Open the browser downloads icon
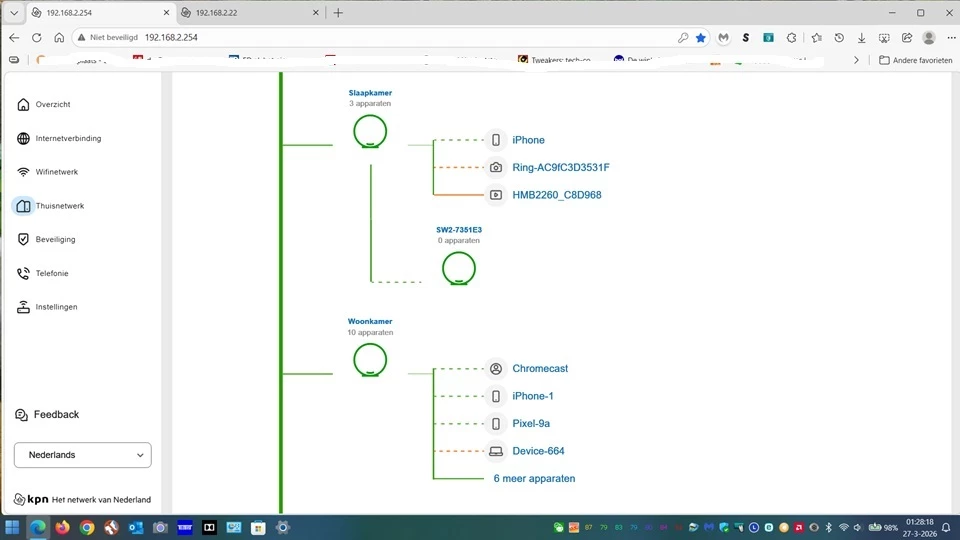The width and height of the screenshot is (960, 540). [861, 38]
